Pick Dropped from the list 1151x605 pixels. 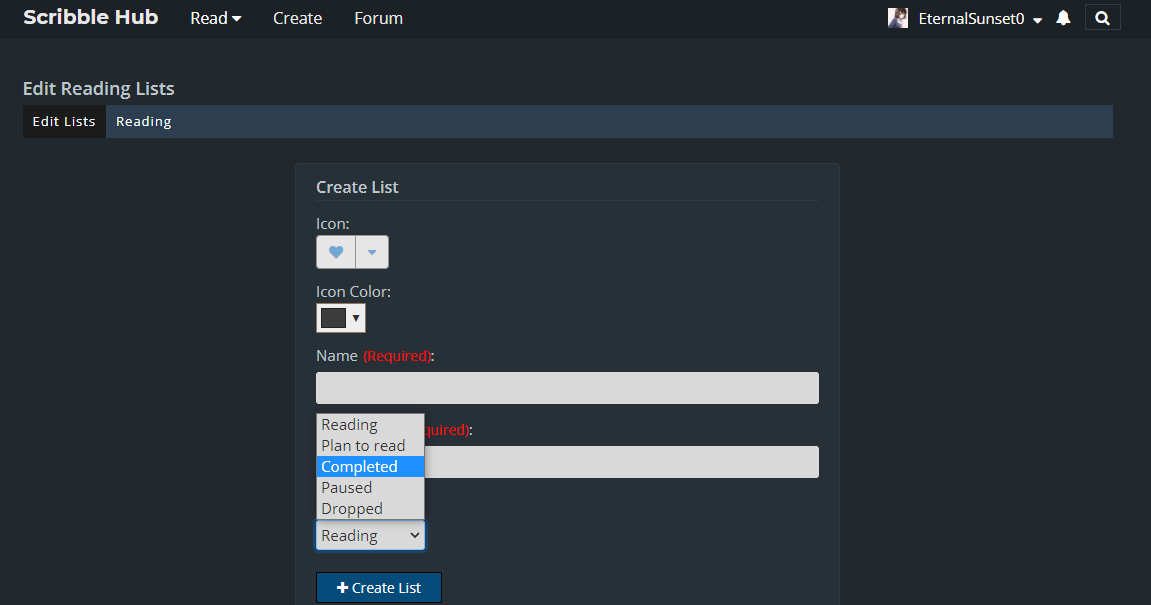point(351,509)
